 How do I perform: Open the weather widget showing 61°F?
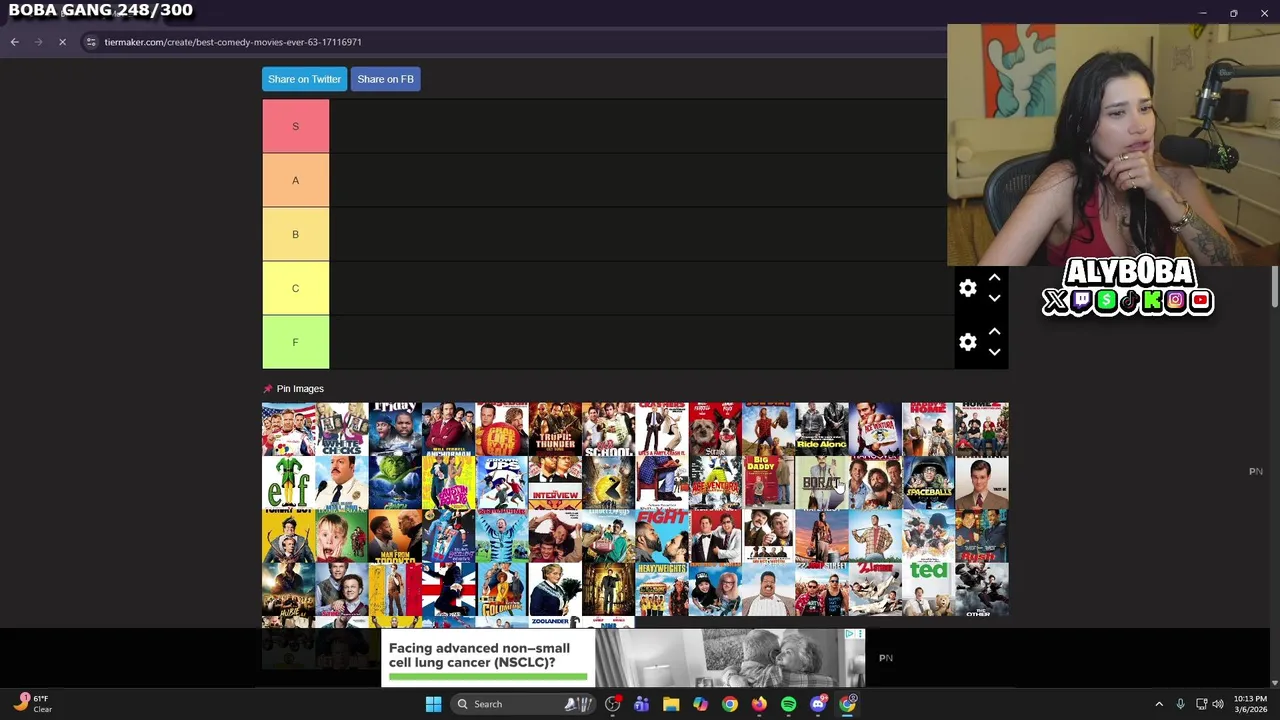pos(32,704)
